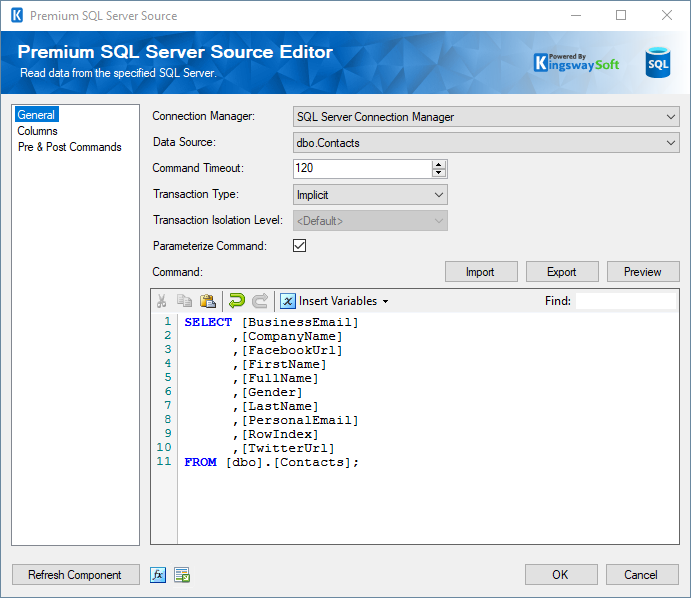
Task: Click the Command Timeout value field
Action: click(363, 169)
